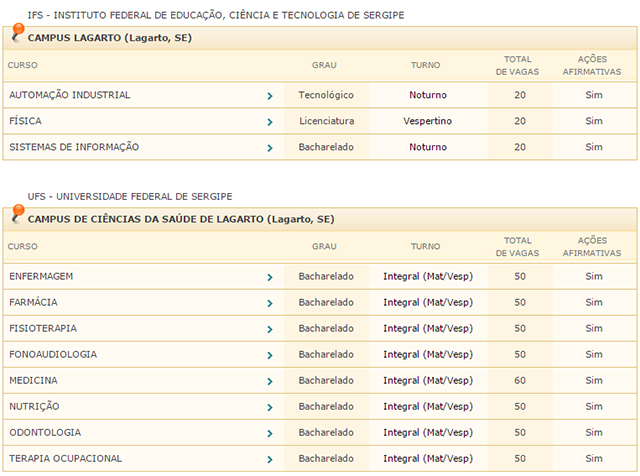Screen dimensions: 640x476
Task: Click the chevron arrow next to Fisioterapia
Action: point(270,329)
